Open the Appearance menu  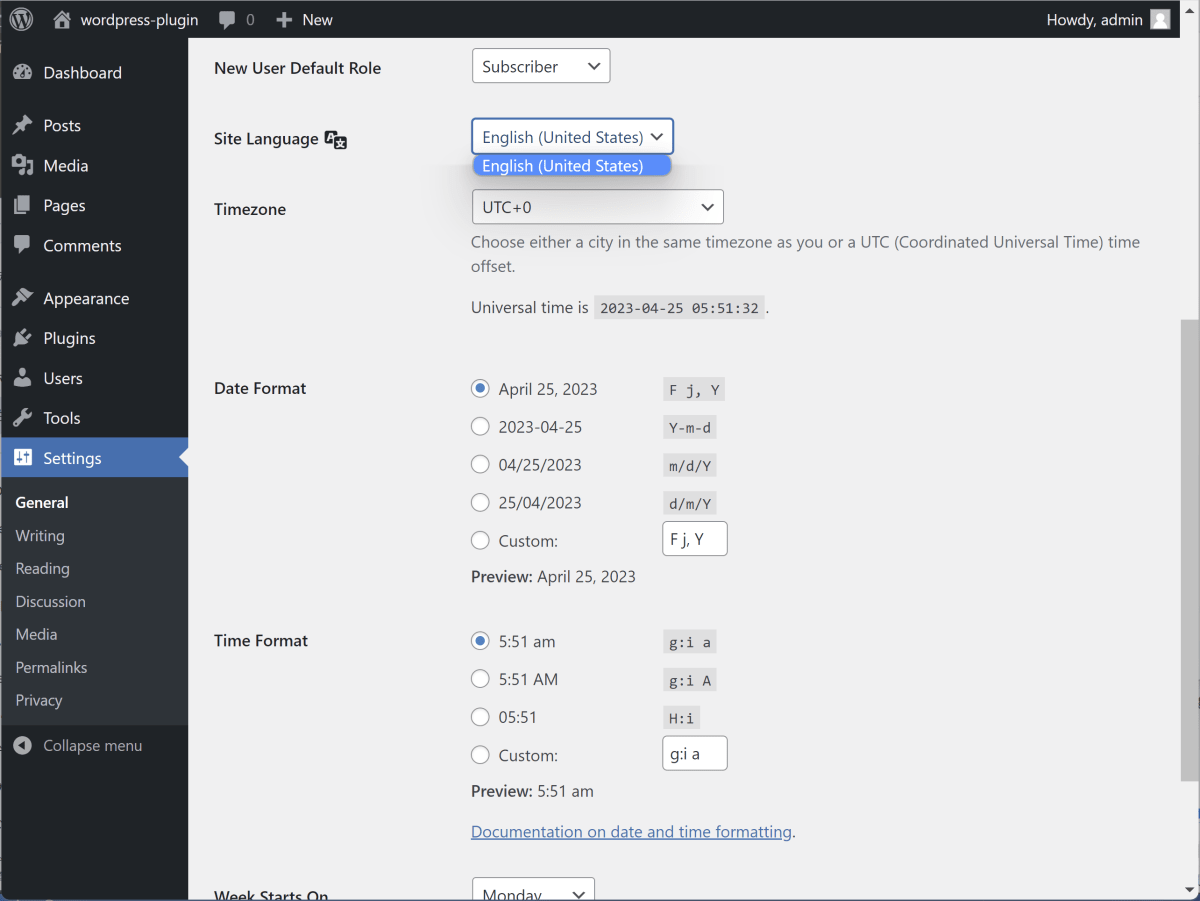(94, 298)
